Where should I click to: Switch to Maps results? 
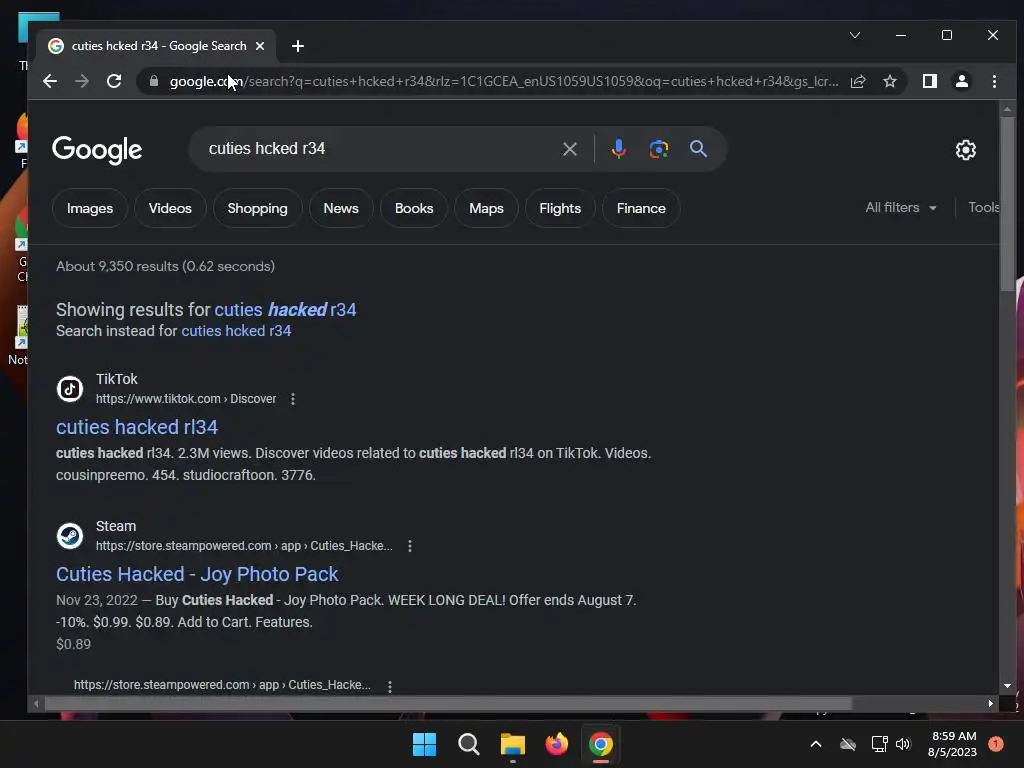point(486,208)
